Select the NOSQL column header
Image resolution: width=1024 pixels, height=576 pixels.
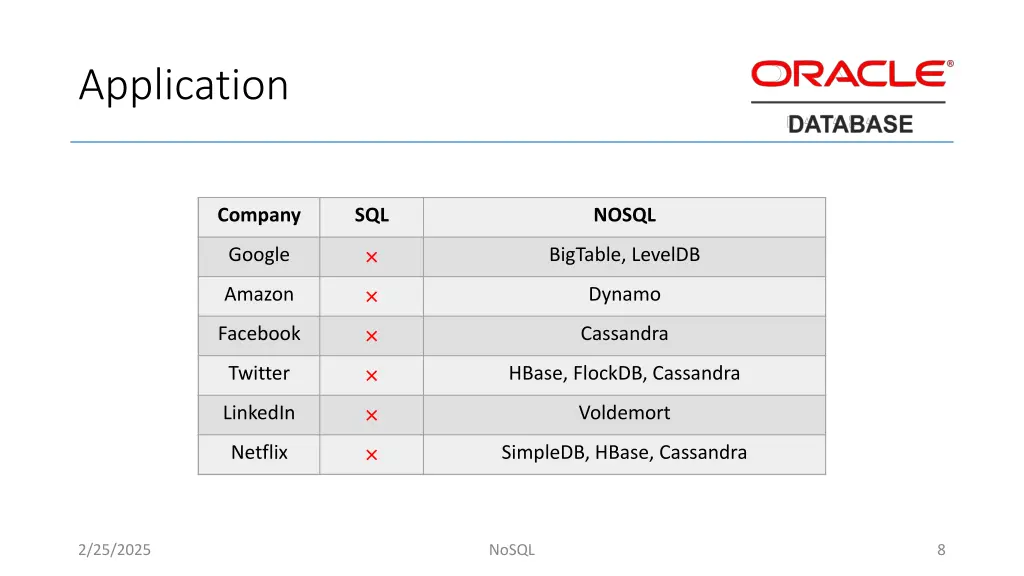tap(624, 216)
